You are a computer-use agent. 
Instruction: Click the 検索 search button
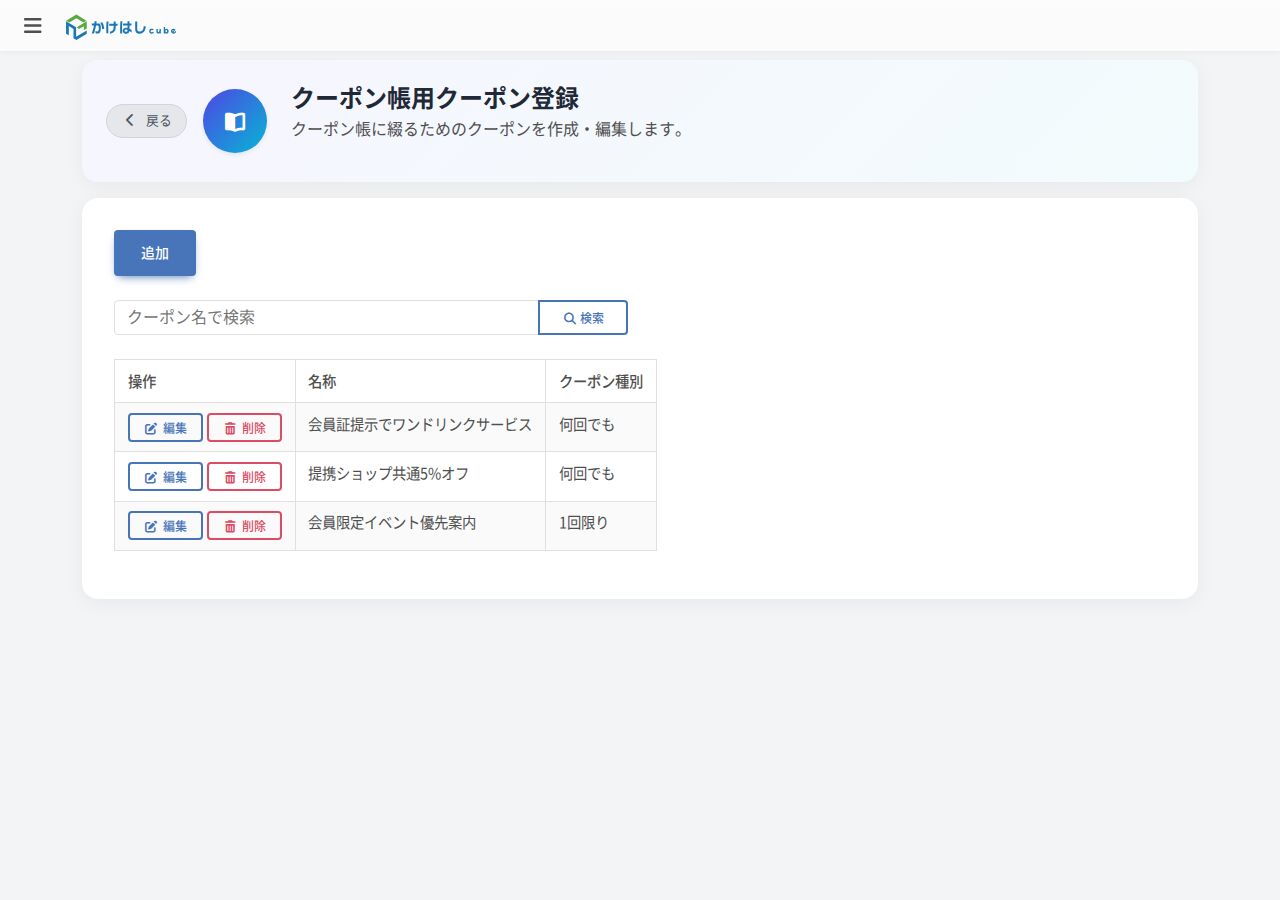tap(583, 317)
